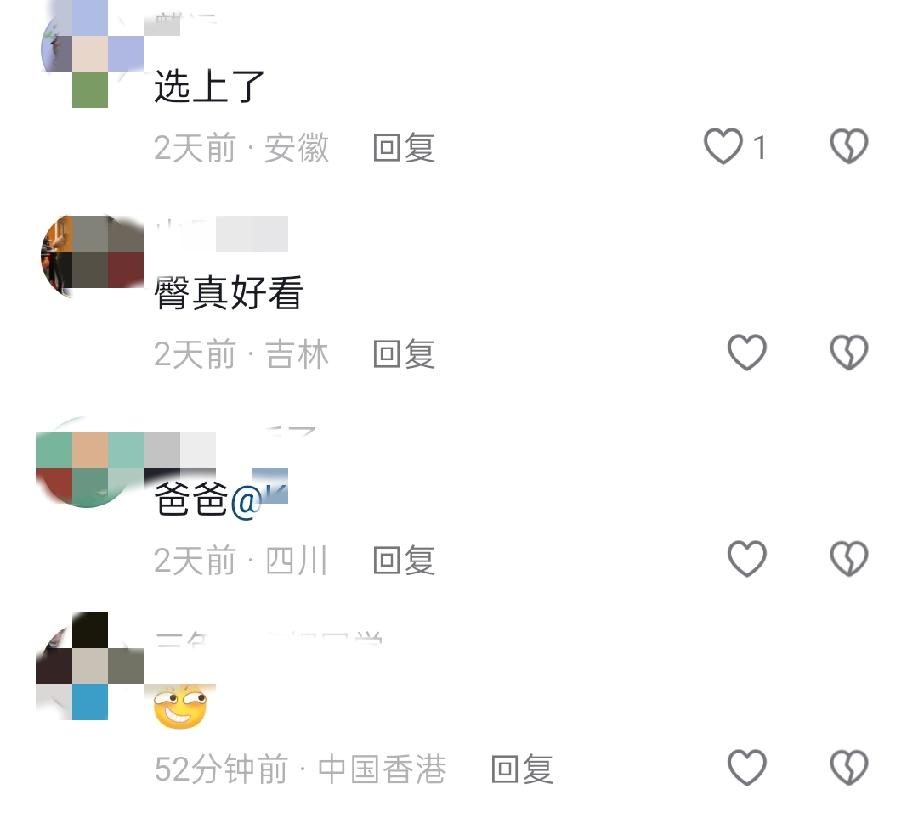Like the comment '选上了'

pyautogui.click(x=724, y=146)
